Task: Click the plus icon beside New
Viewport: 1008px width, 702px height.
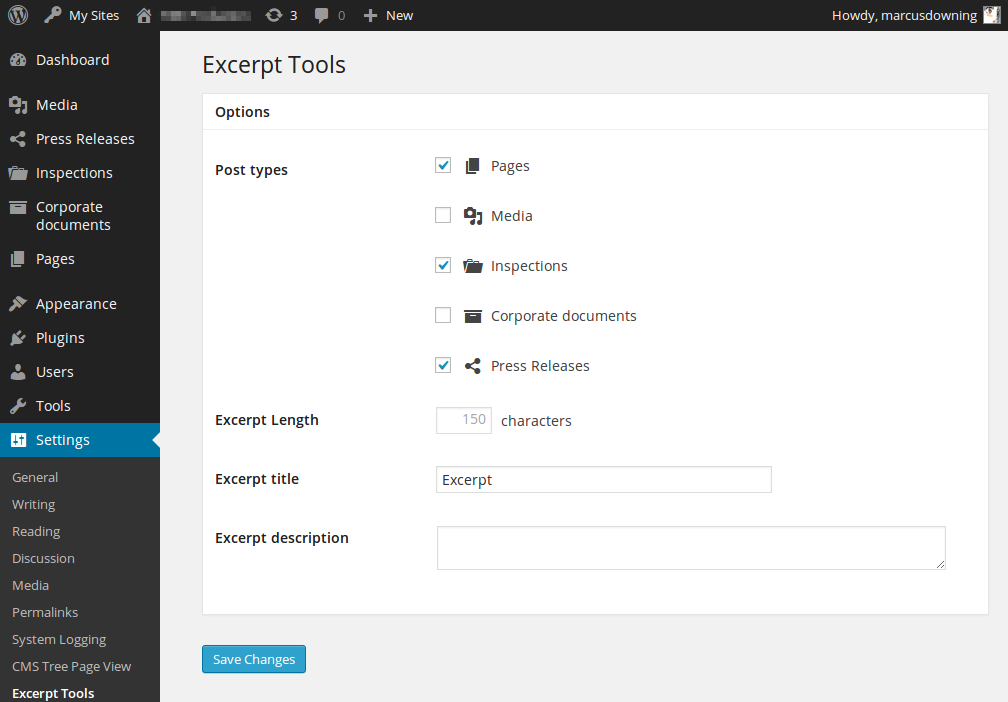Action: coord(370,15)
